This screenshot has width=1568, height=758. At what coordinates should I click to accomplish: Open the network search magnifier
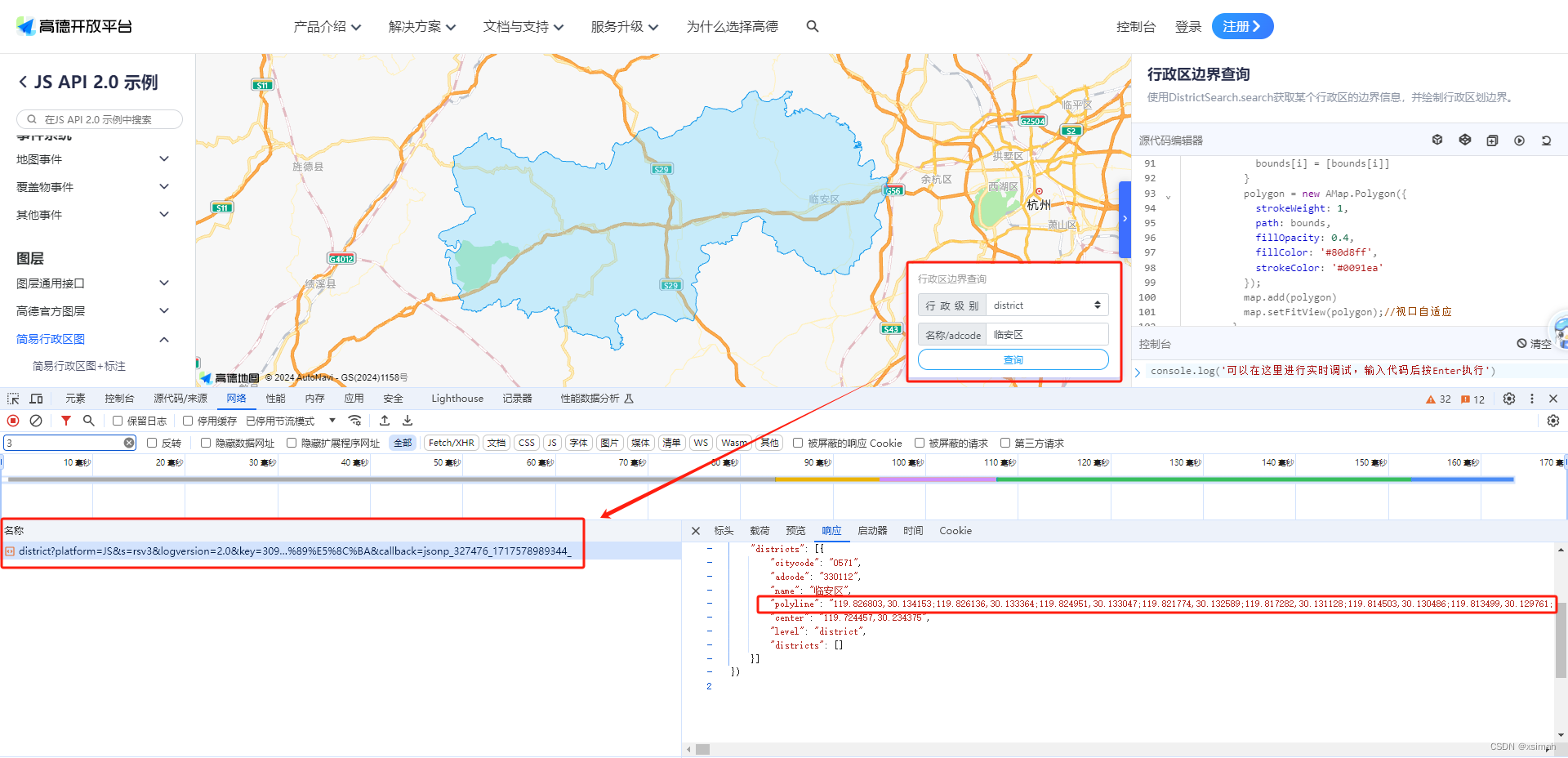[89, 421]
